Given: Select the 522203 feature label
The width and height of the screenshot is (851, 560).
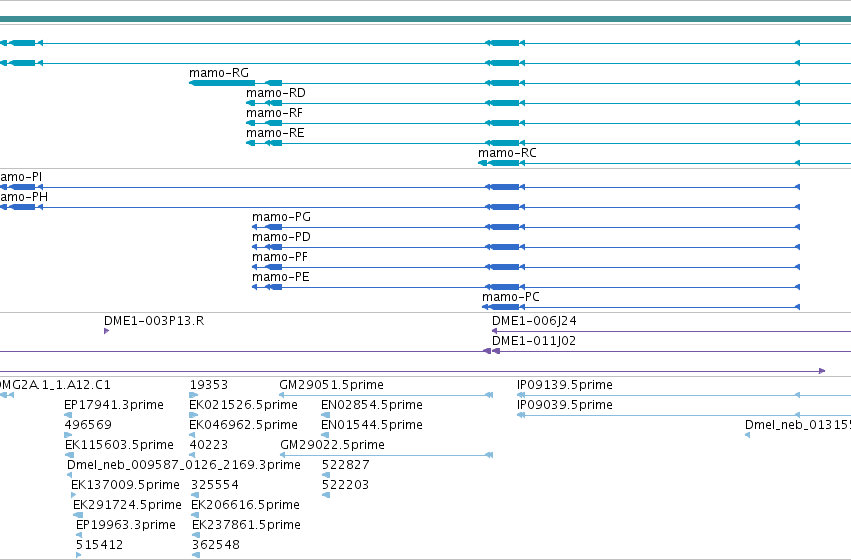Looking at the screenshot, I should pos(346,485).
